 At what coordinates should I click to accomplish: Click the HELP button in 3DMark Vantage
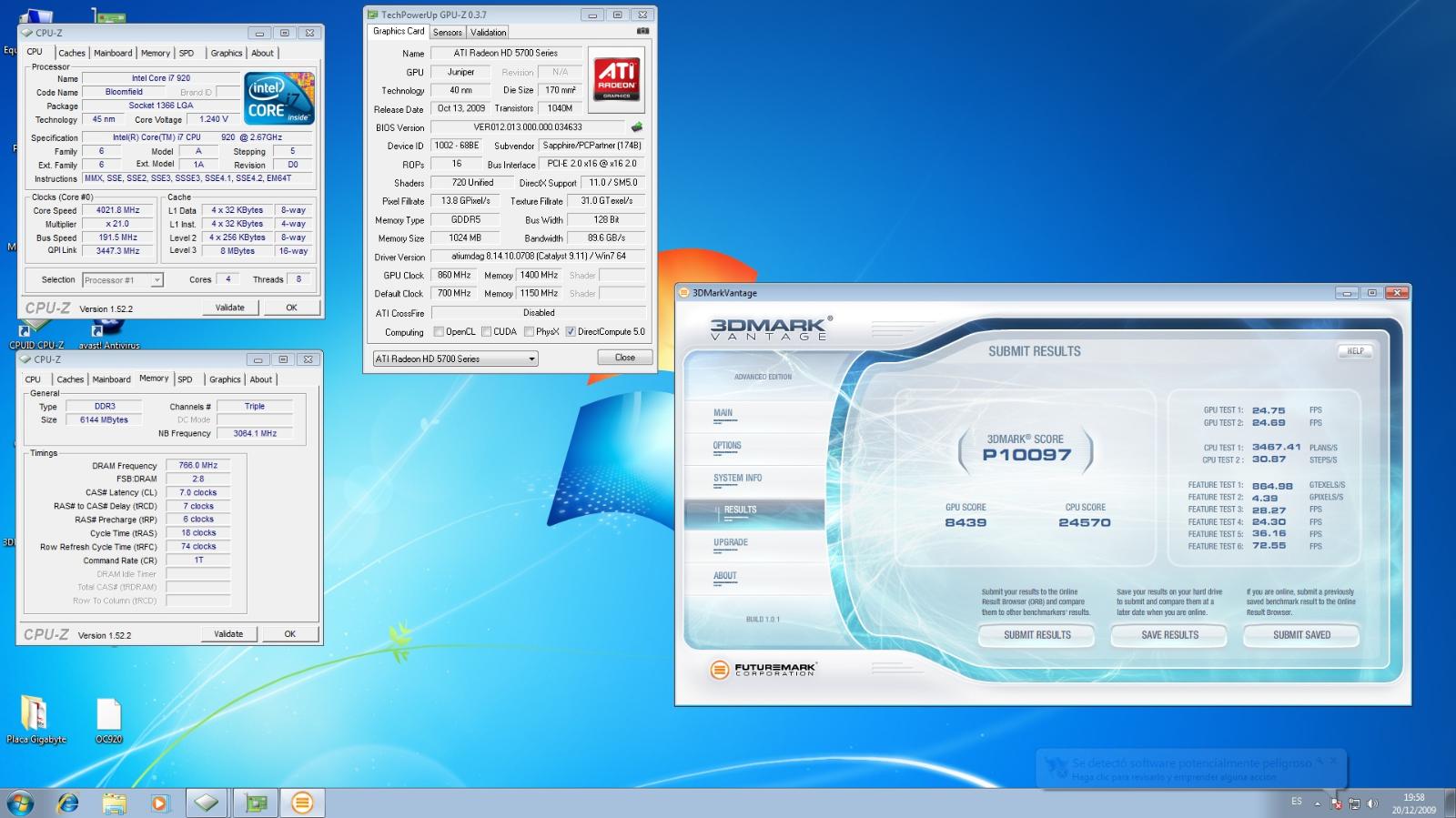1355,351
